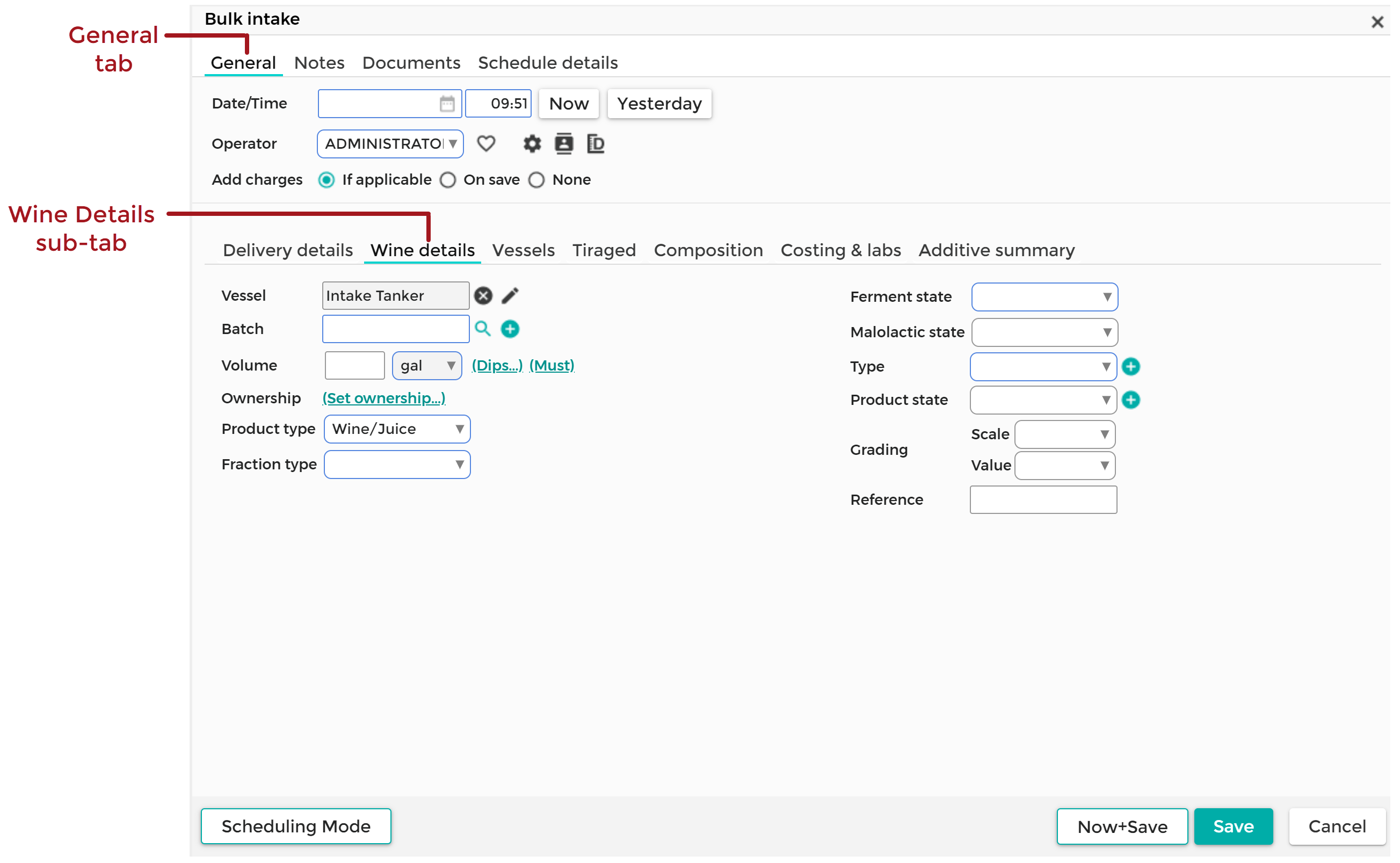Go to the Documents tab
The image size is (1400, 863).
pyautogui.click(x=411, y=63)
